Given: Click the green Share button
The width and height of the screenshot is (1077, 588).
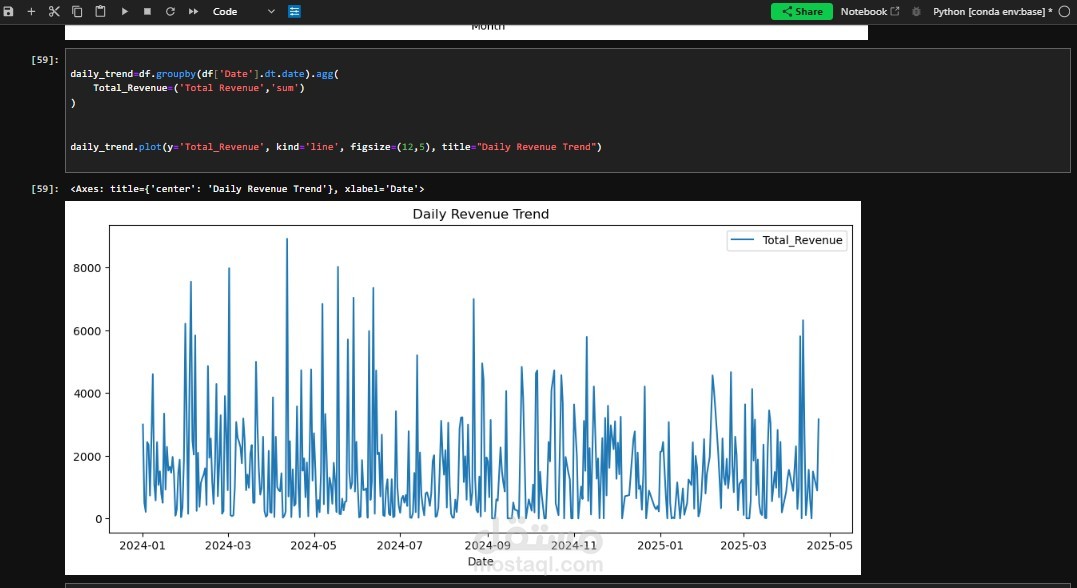Looking at the screenshot, I should tap(802, 12).
